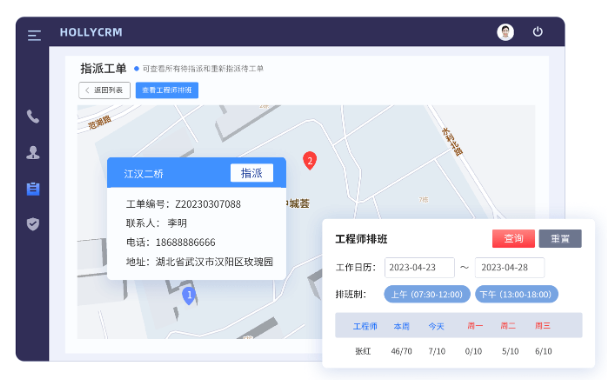Image resolution: width=607 pixels, height=380 pixels.
Task: Click the user avatar in header
Action: click(505, 32)
